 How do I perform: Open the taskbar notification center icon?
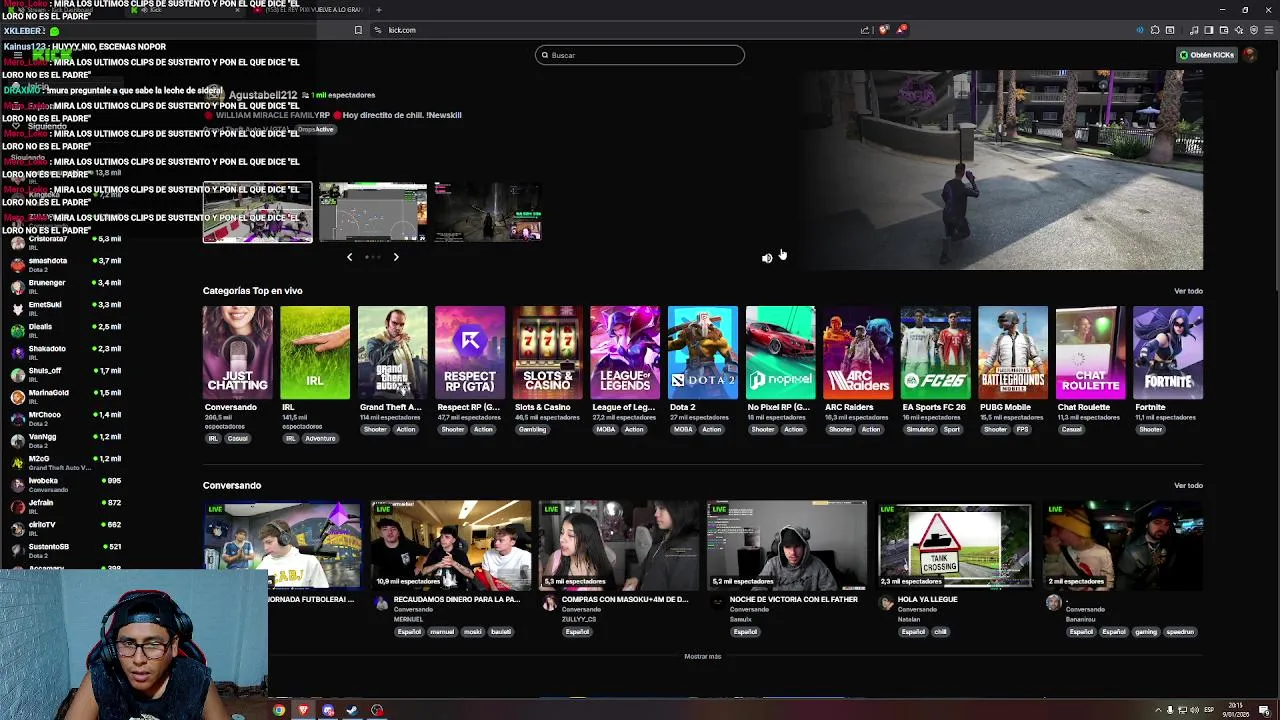(1264, 711)
